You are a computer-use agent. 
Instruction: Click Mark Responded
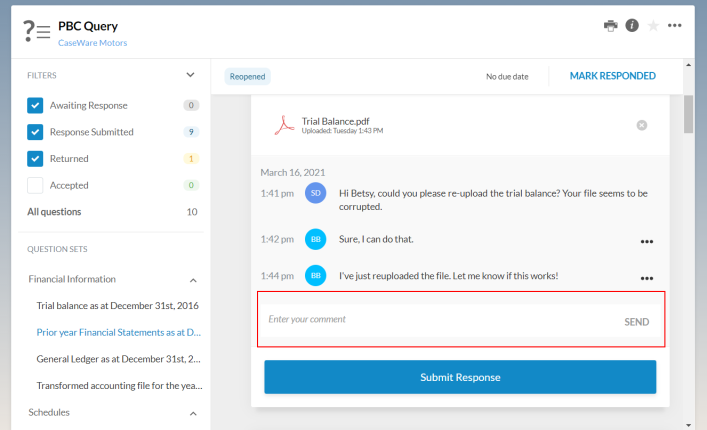612,76
